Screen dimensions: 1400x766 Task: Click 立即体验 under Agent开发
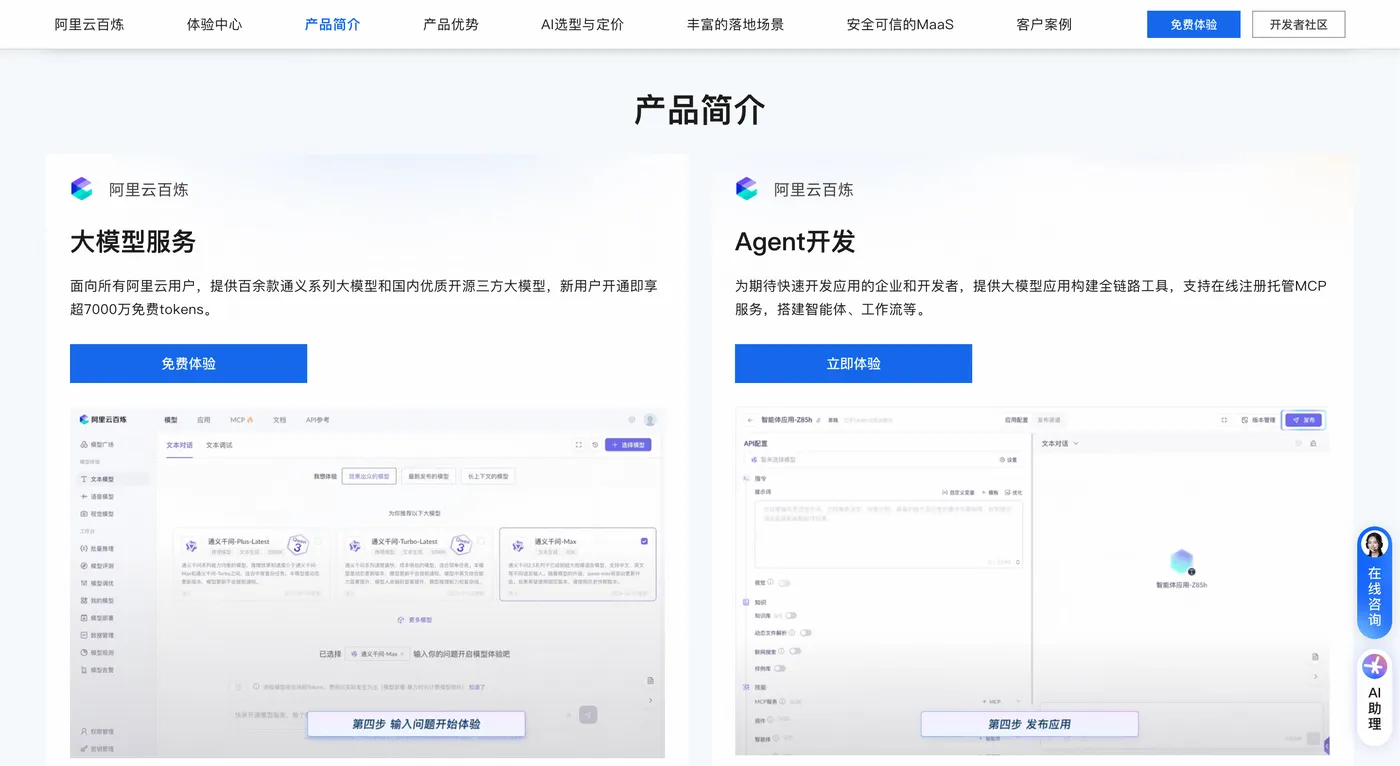[854, 363]
